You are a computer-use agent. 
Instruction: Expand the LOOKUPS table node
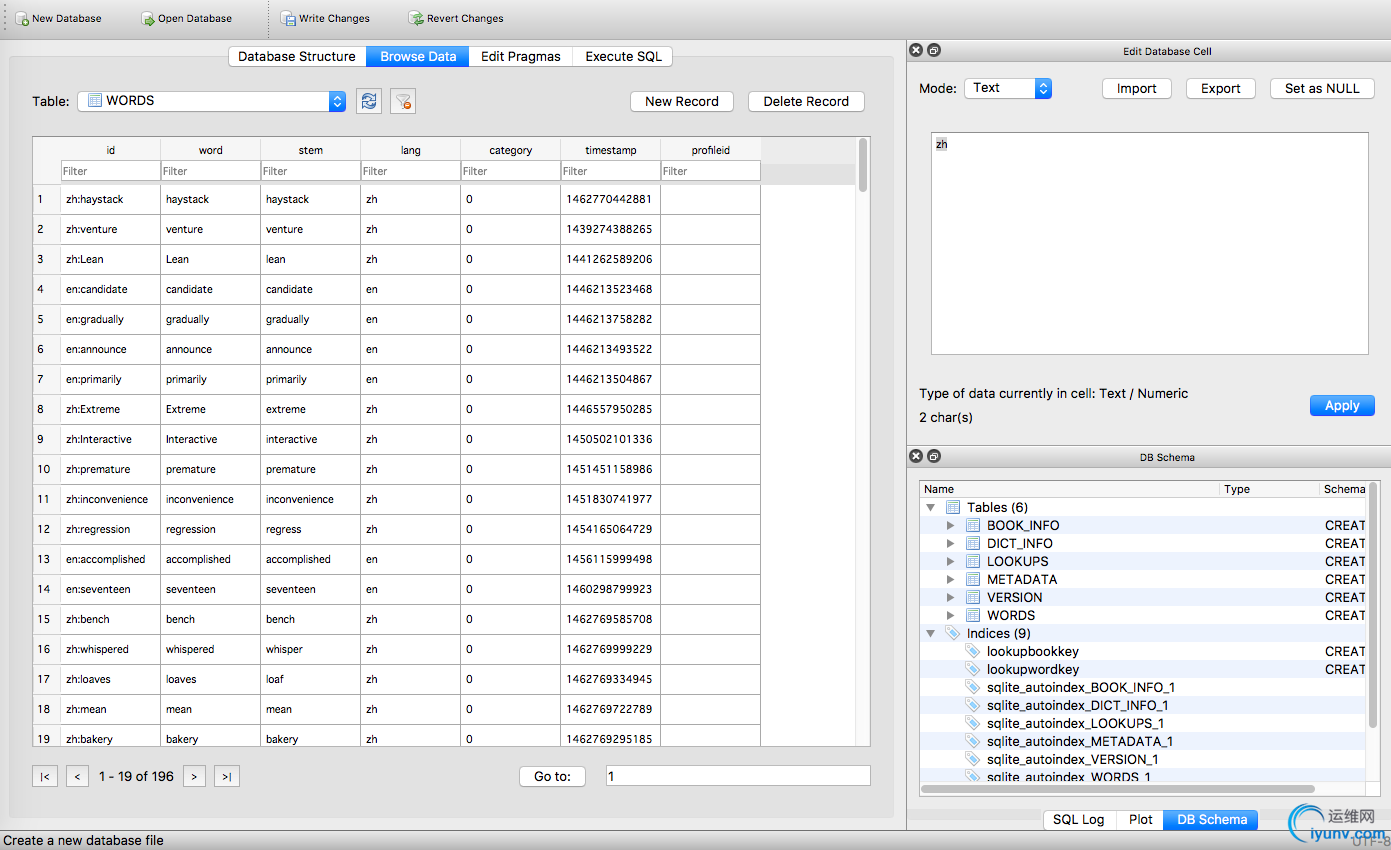point(951,562)
